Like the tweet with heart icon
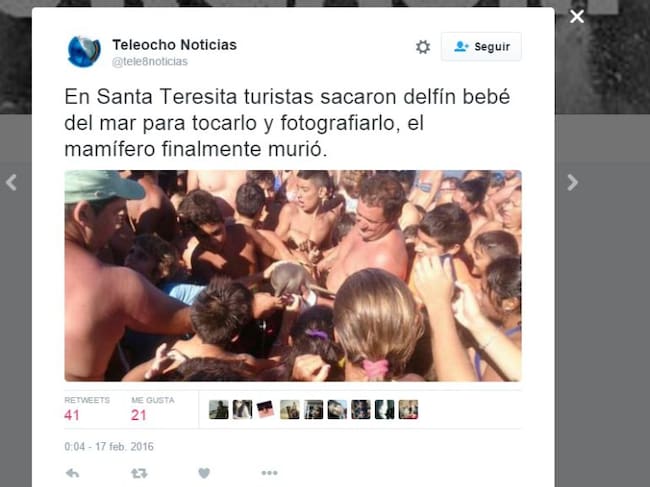This screenshot has height=487, width=650. (x=204, y=473)
